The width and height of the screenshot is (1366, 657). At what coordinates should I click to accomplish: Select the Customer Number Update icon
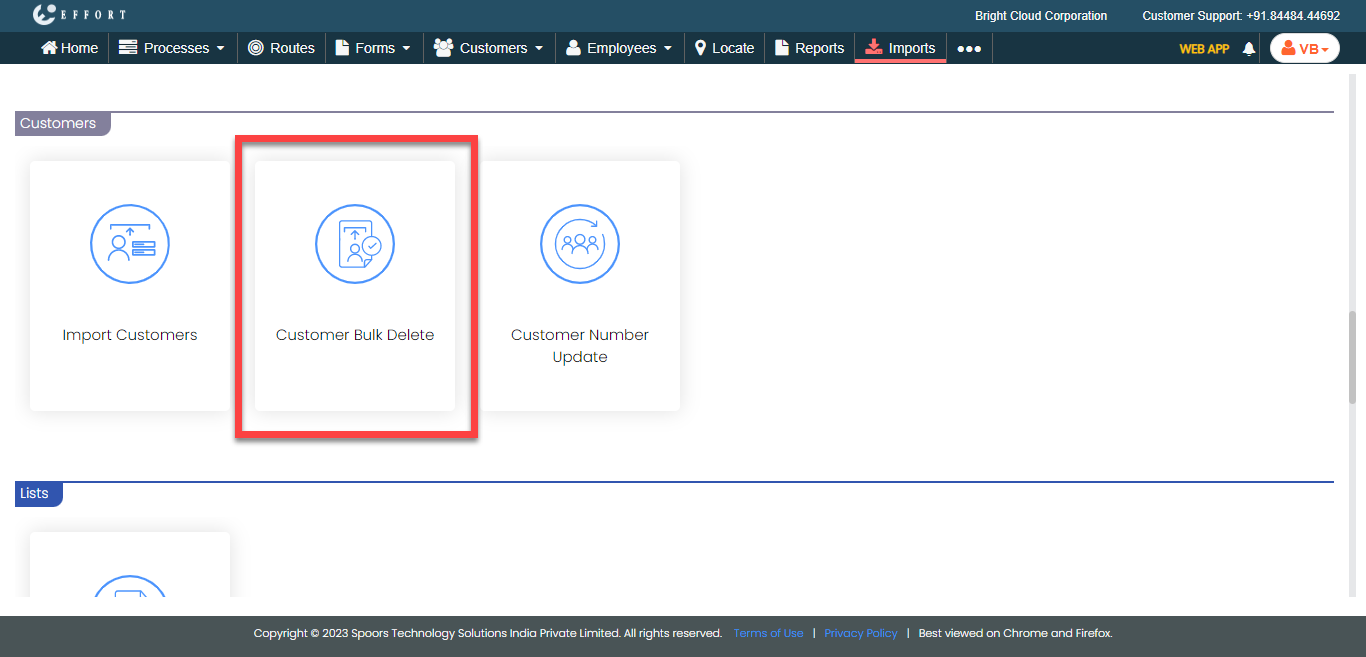(x=580, y=244)
